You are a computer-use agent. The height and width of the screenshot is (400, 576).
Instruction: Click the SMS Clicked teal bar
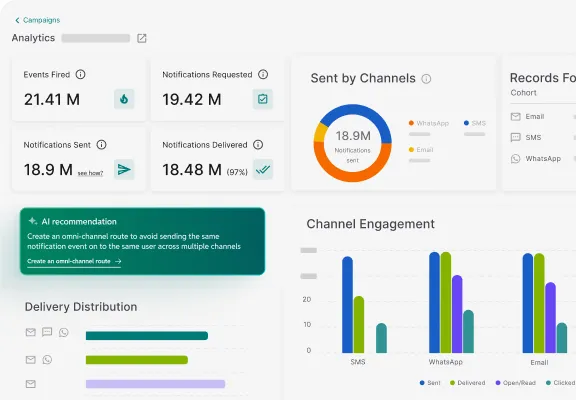tap(381, 338)
